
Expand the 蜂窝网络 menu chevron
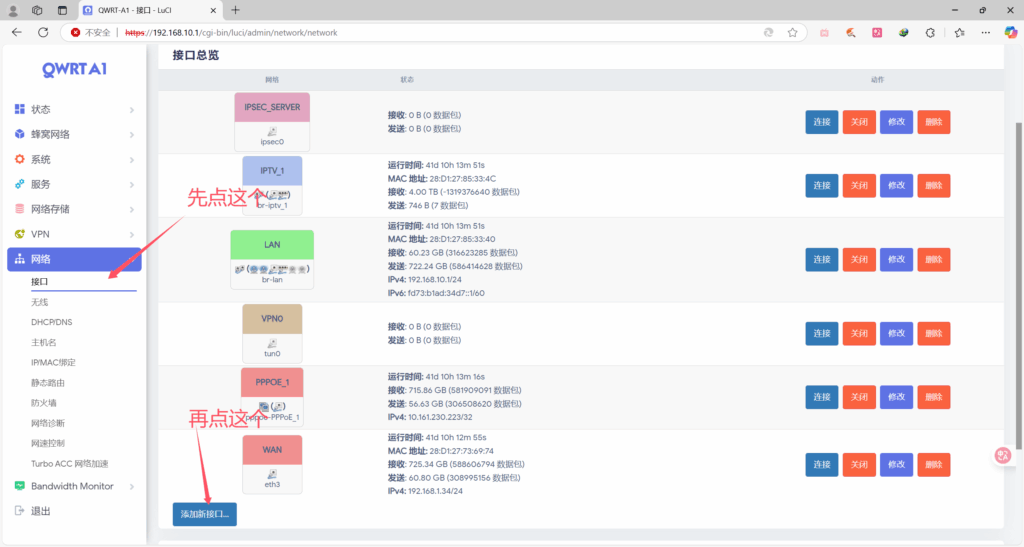click(x=132, y=135)
